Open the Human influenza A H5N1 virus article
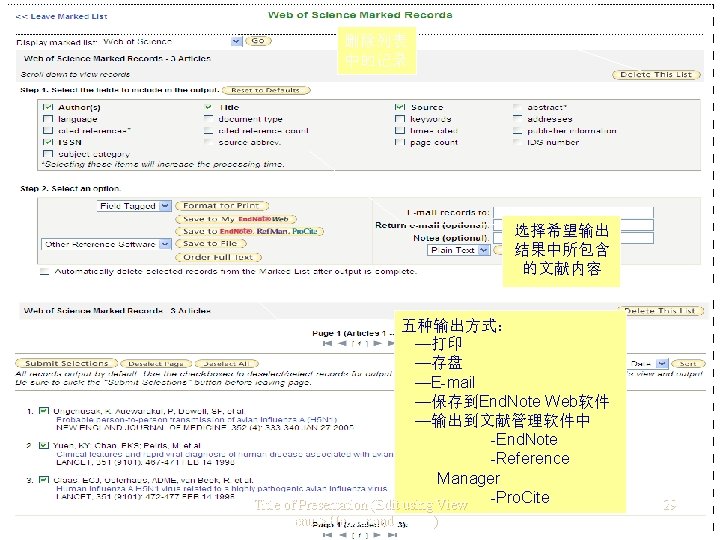This screenshot has height=540, width=720. point(221,488)
